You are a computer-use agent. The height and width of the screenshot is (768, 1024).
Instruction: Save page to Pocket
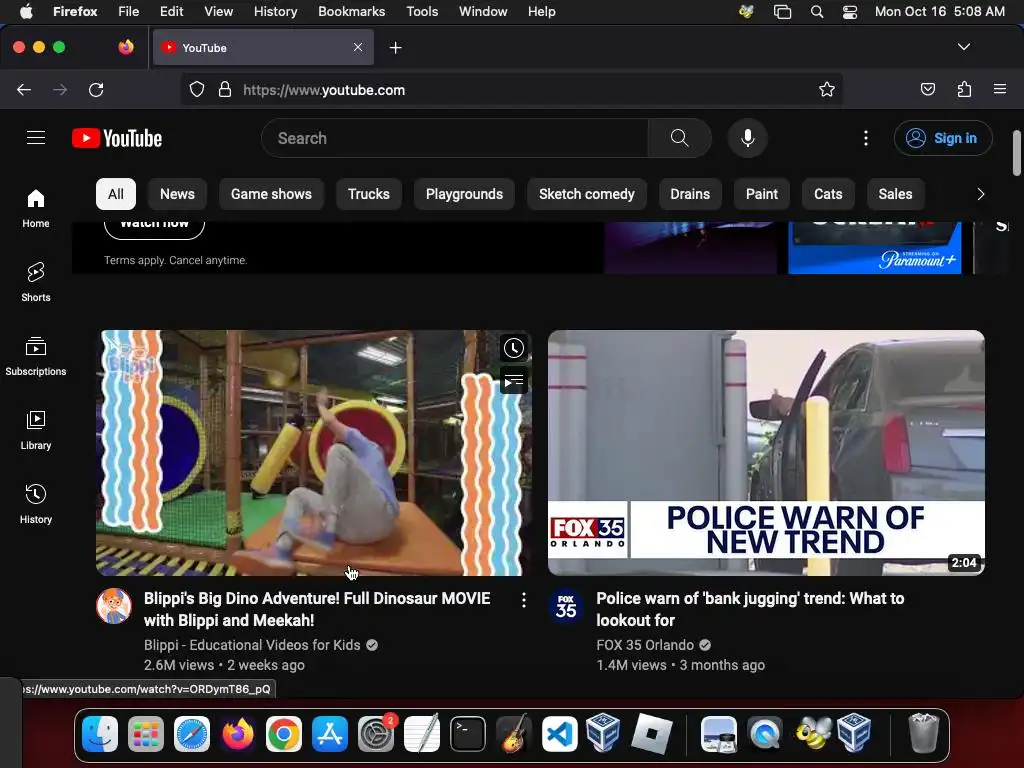[x=927, y=89]
